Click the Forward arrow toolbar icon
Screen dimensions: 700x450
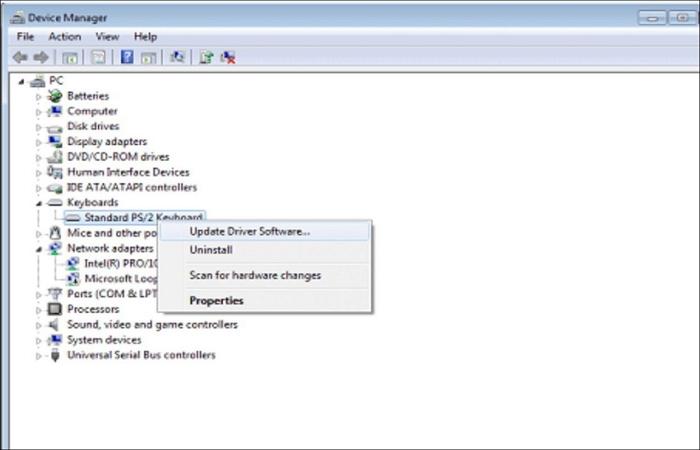[x=42, y=57]
